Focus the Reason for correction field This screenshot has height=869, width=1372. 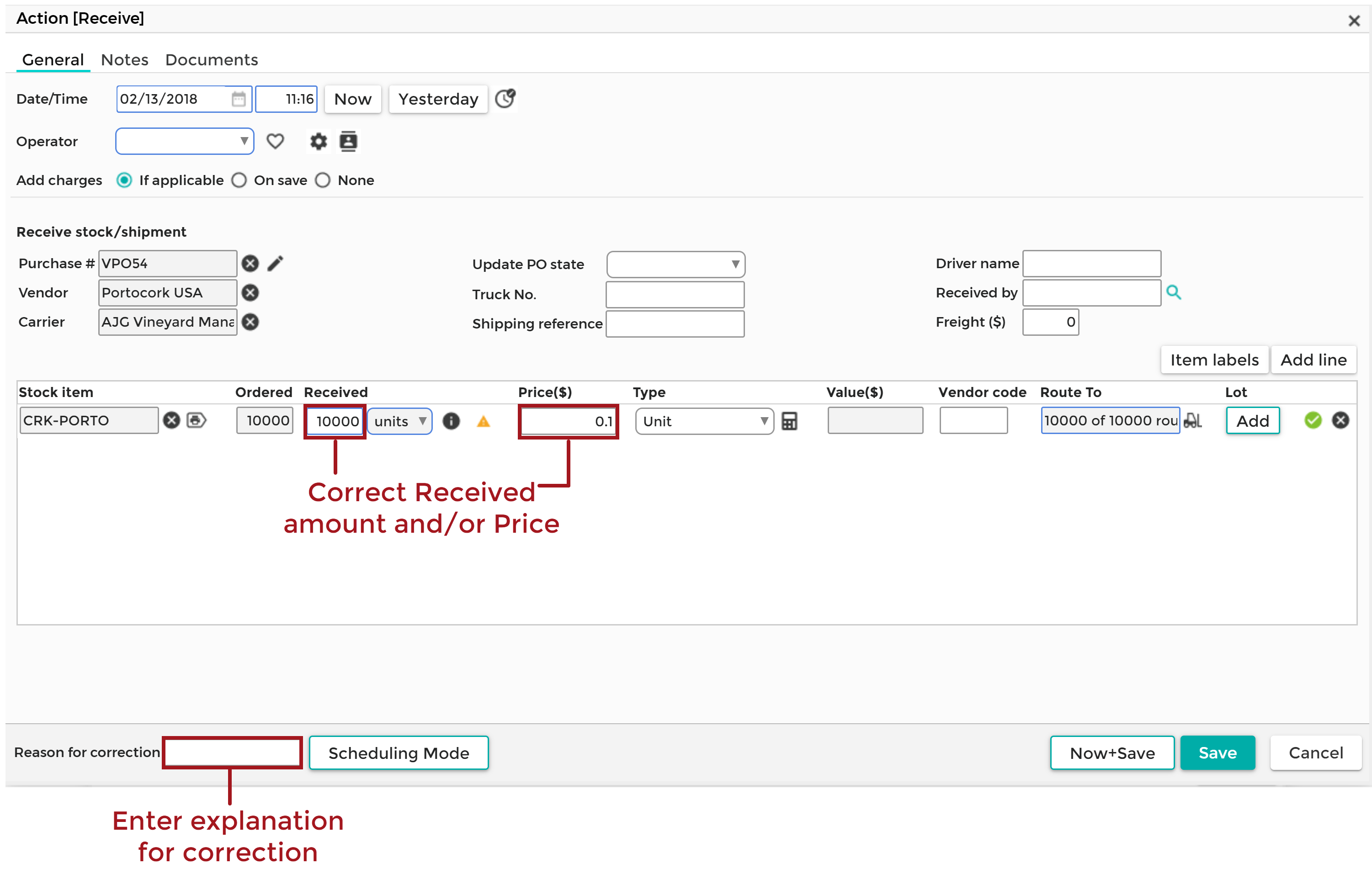coord(233,753)
